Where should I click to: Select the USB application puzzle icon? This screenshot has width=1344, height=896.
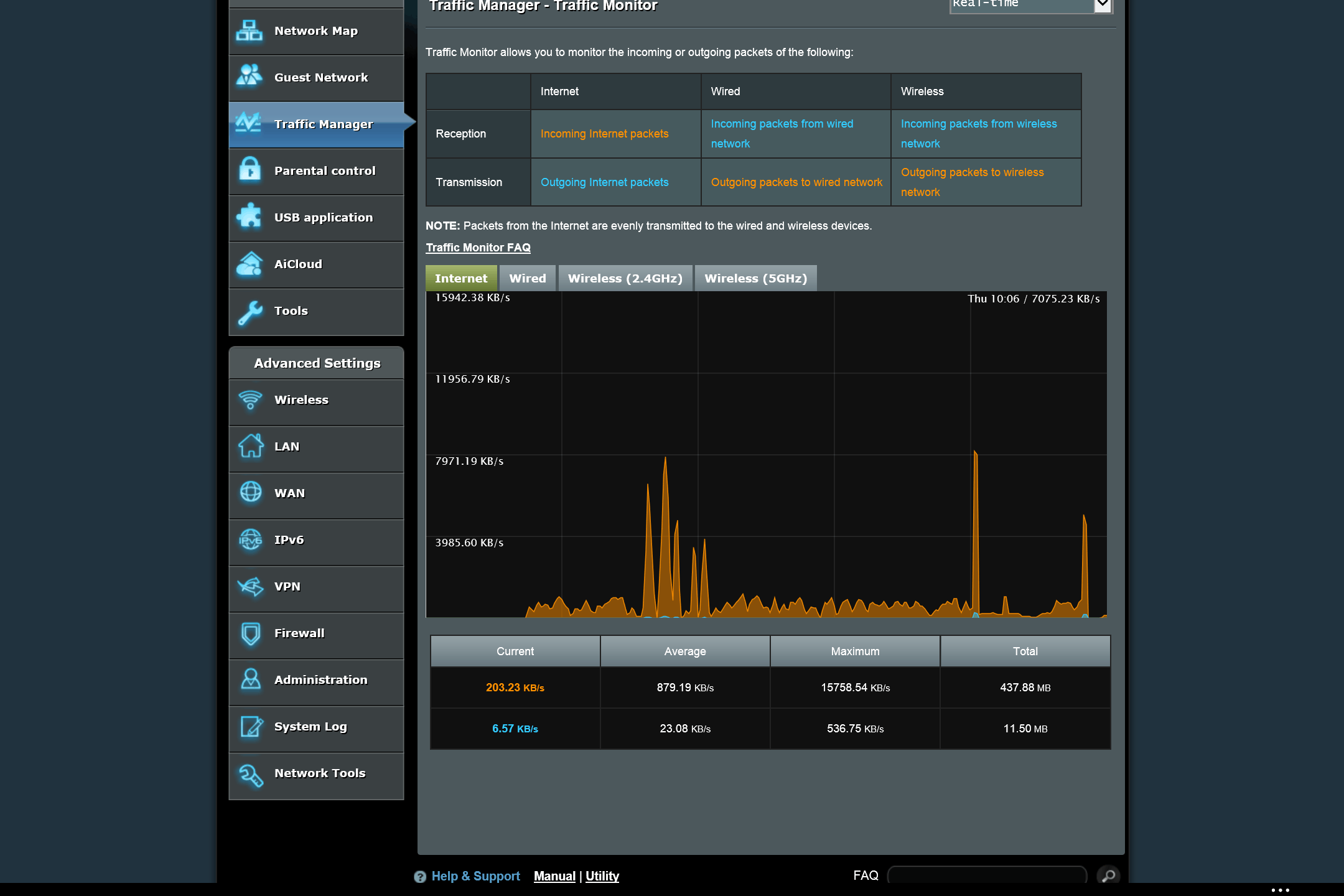(x=250, y=217)
